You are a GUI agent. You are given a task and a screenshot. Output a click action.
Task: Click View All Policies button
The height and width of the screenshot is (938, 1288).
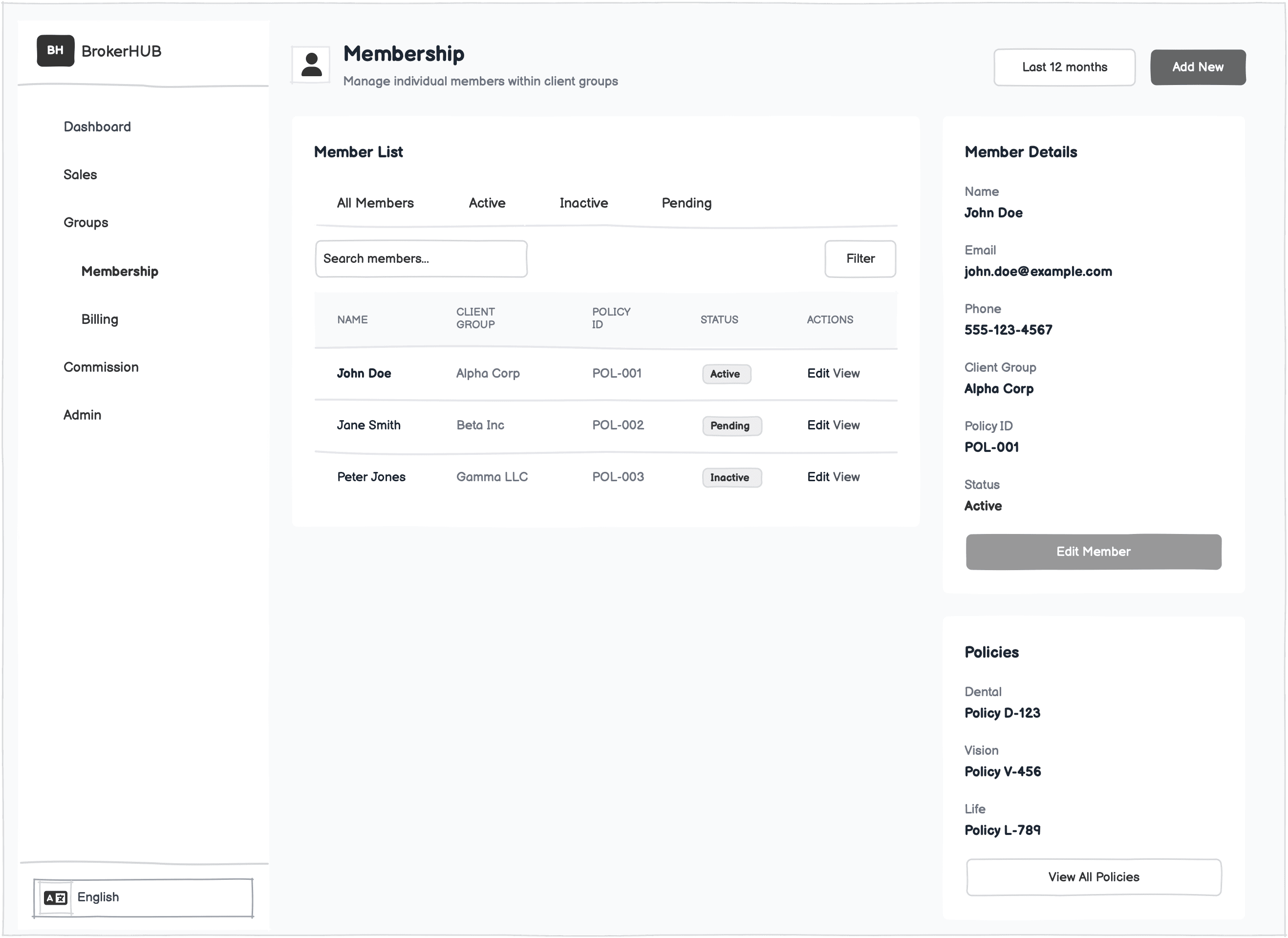coord(1093,876)
